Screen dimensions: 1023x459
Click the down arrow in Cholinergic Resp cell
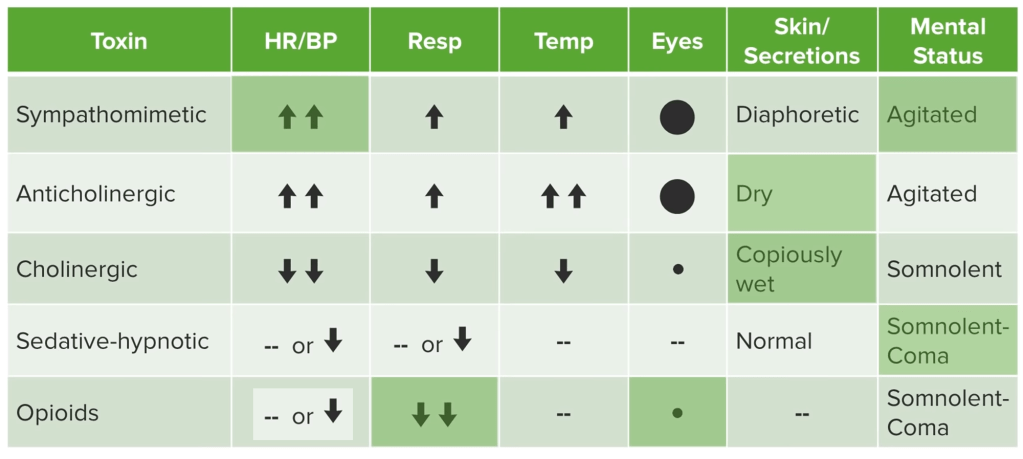(434, 271)
